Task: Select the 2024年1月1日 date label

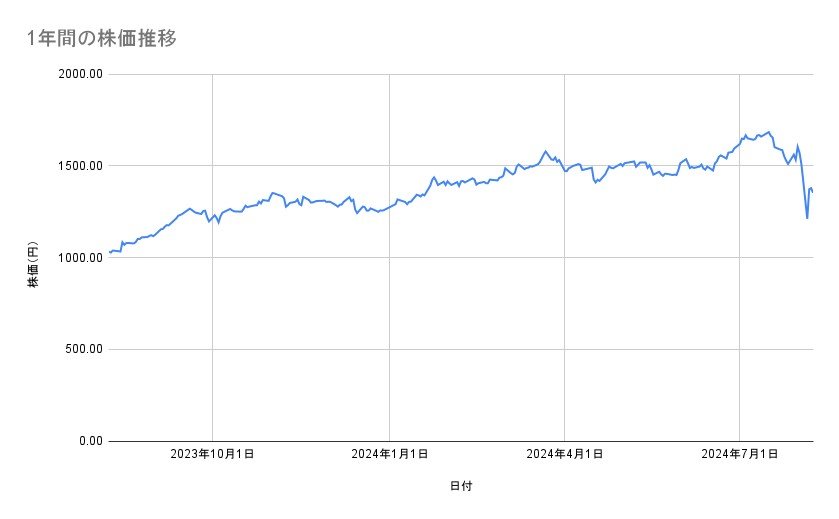Action: (389, 455)
